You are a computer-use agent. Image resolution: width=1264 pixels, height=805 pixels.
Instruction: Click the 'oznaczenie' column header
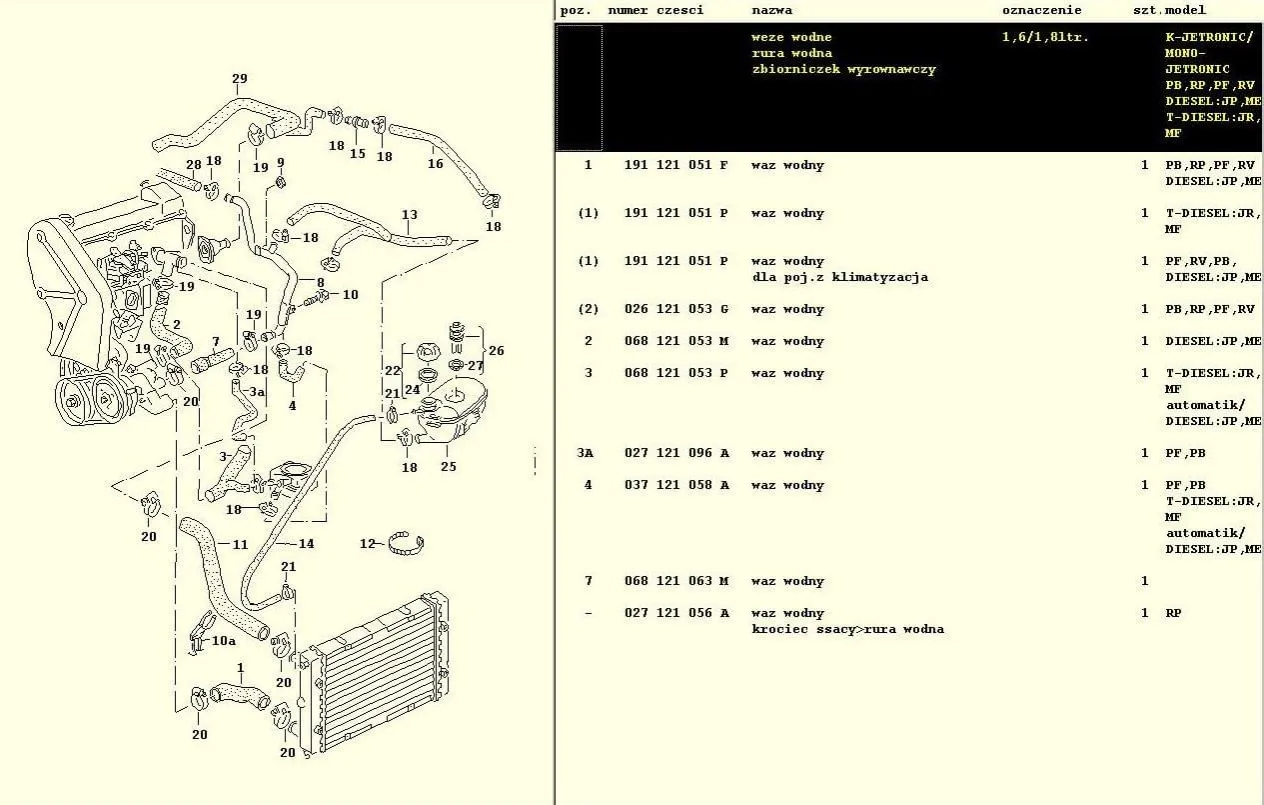[1042, 10]
